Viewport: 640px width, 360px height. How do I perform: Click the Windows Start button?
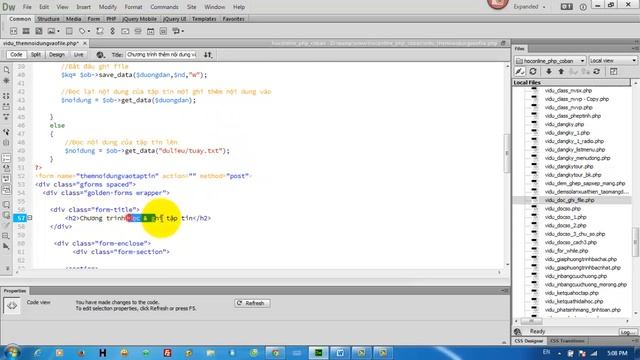pos(12,352)
